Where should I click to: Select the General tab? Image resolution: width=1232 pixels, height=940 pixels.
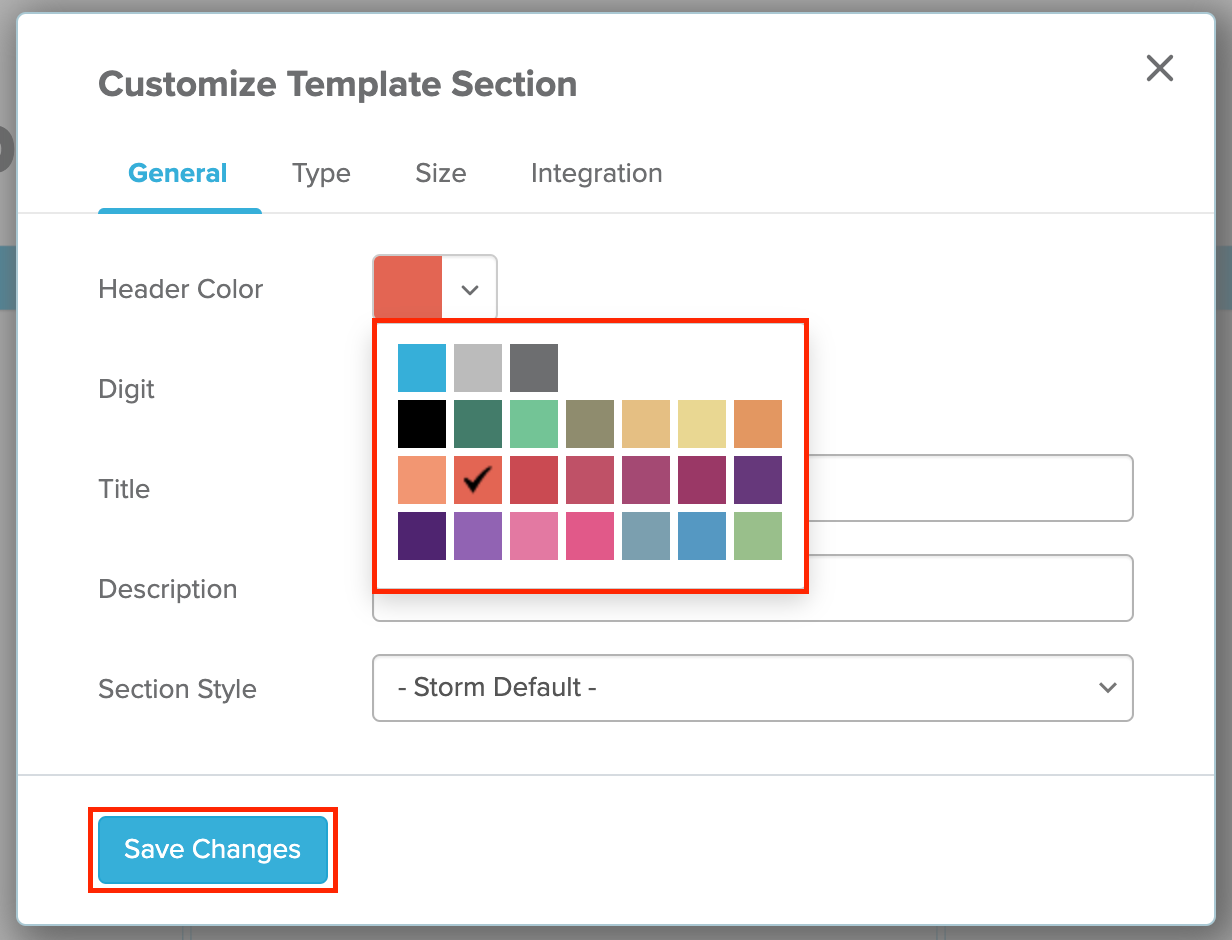(178, 173)
